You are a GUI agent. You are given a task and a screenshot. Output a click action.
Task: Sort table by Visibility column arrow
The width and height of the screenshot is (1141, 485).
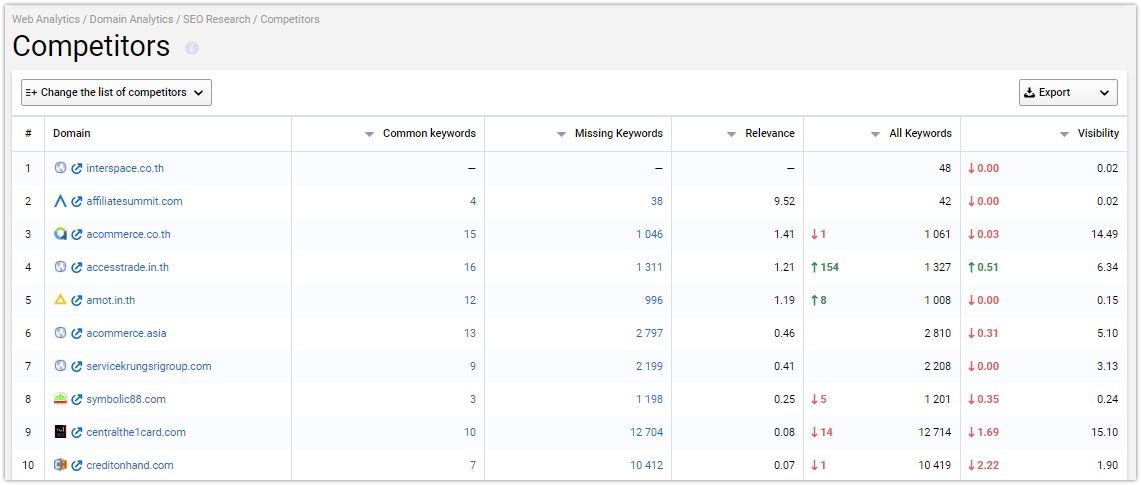click(1064, 134)
